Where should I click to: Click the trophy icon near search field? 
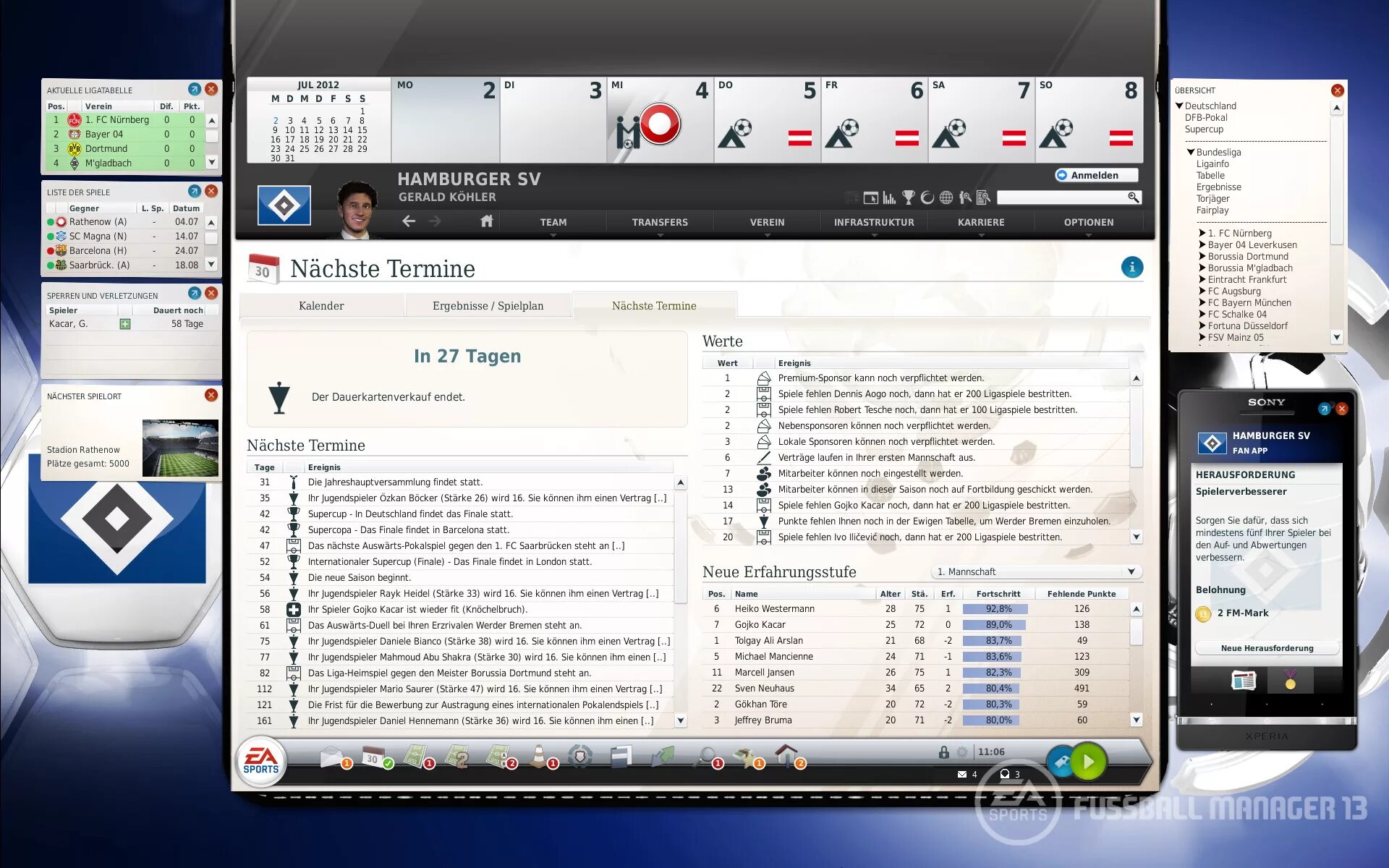click(909, 197)
